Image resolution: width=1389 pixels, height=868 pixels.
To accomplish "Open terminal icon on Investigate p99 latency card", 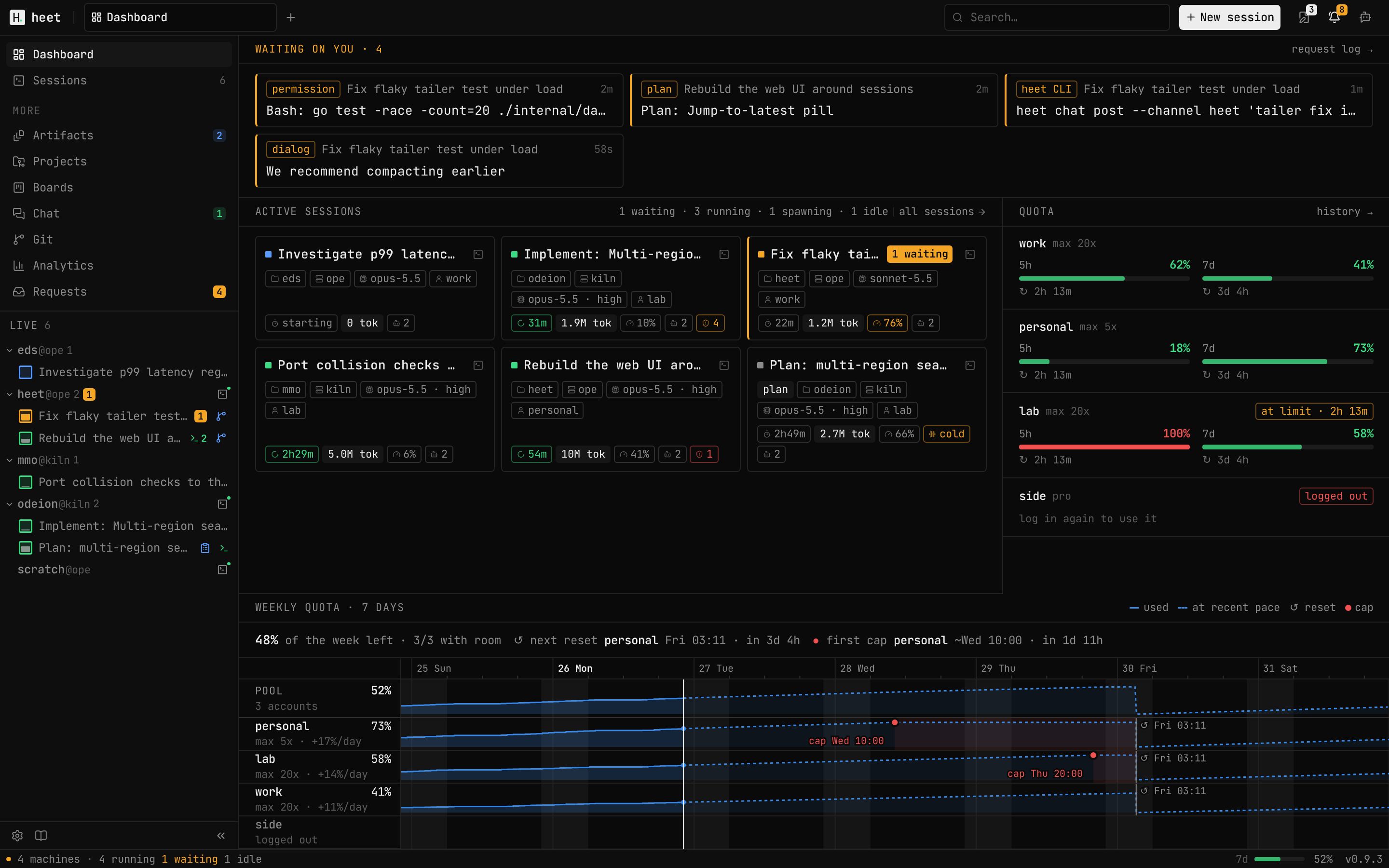I will point(477,254).
